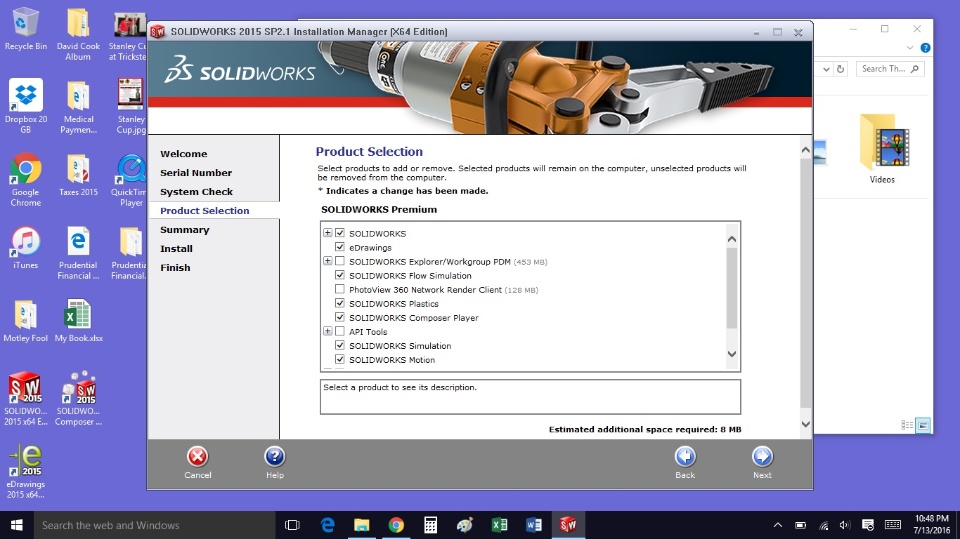Image resolution: width=960 pixels, height=539 pixels.
Task: Open the Explorer address bar dropdown
Action: pos(826,69)
